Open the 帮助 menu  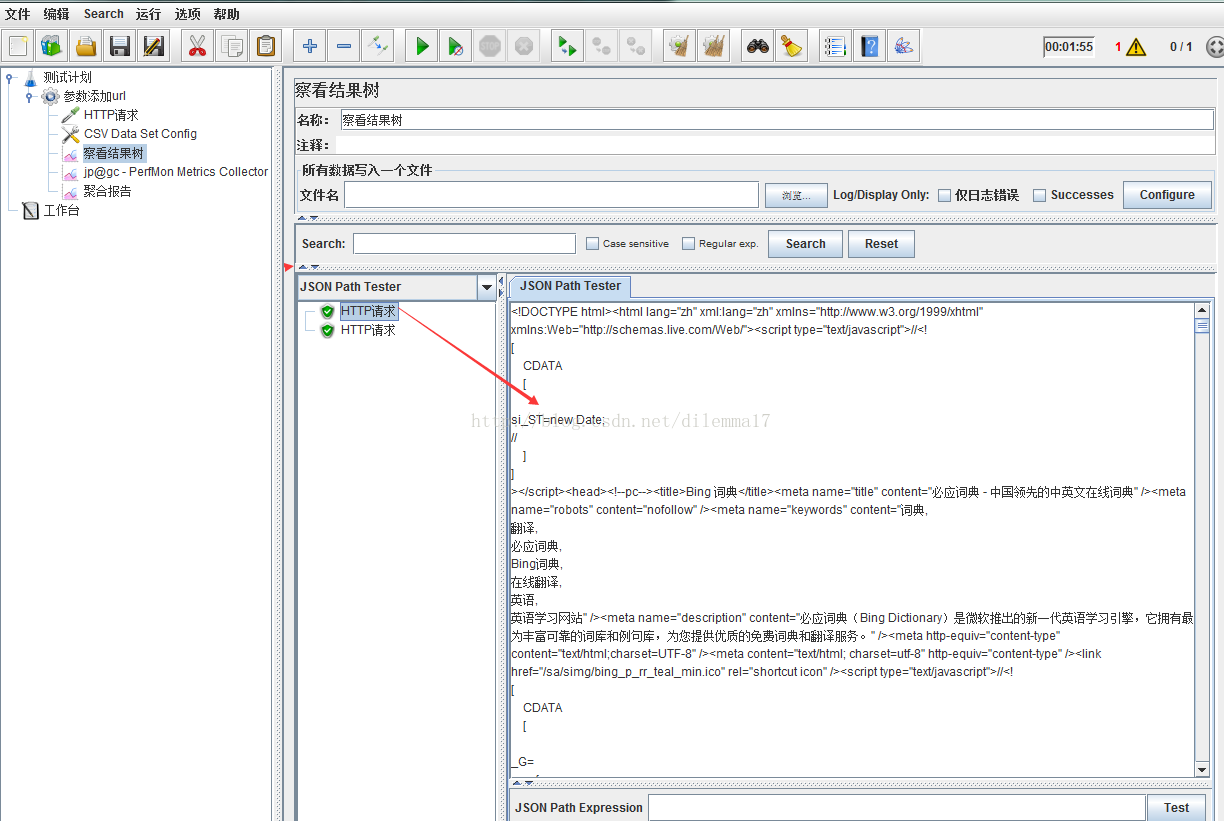226,14
